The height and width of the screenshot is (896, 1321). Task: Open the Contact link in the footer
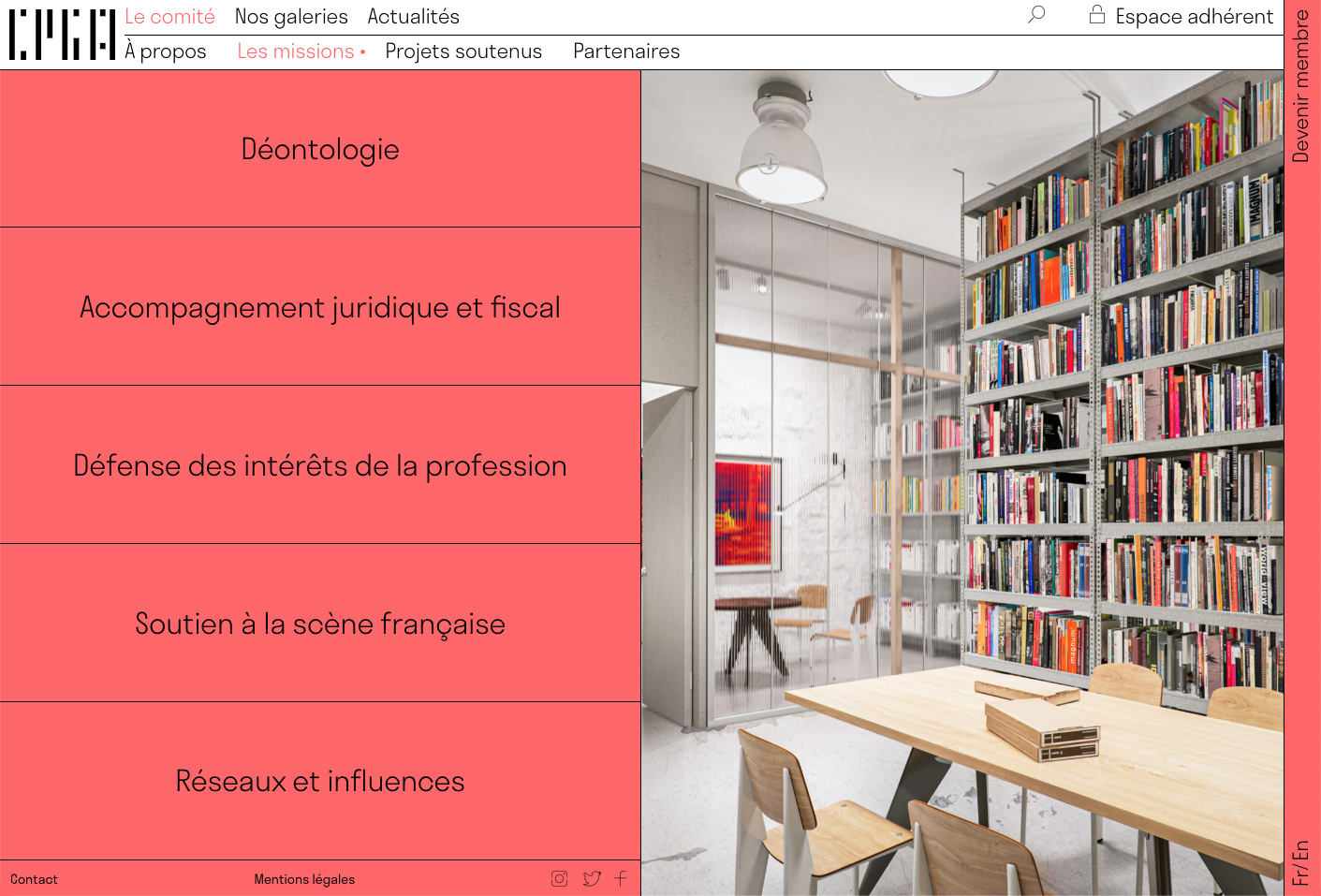34,879
